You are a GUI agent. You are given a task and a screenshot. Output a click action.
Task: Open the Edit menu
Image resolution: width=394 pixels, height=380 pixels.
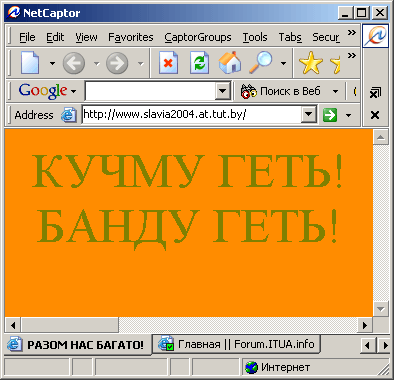[x=55, y=37]
